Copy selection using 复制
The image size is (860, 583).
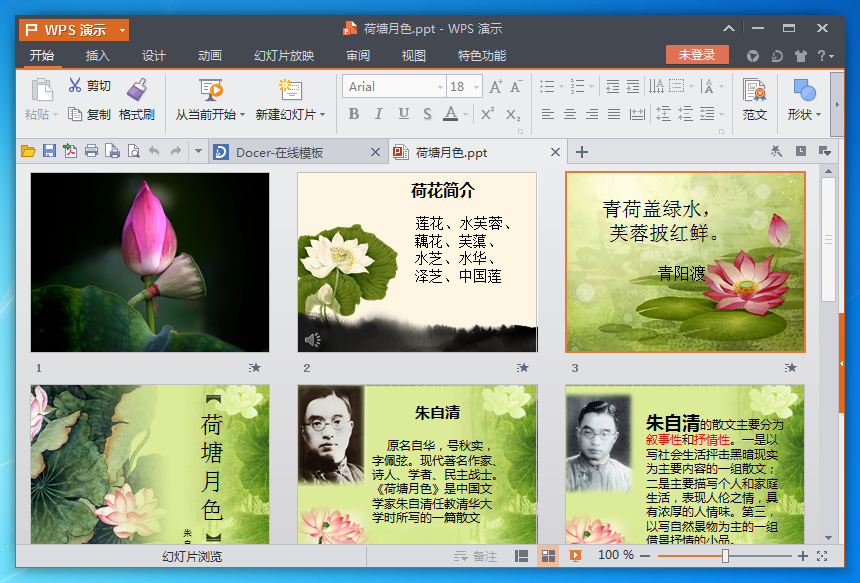point(89,114)
